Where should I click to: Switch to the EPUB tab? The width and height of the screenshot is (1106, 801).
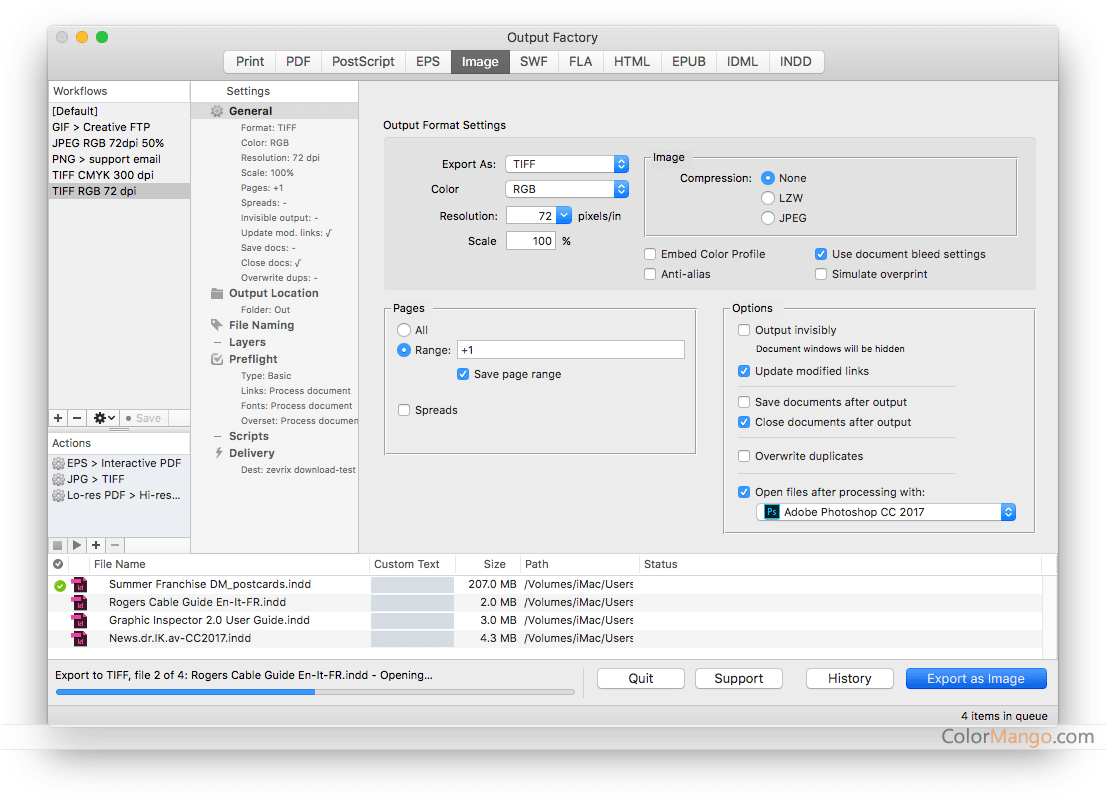coord(688,61)
